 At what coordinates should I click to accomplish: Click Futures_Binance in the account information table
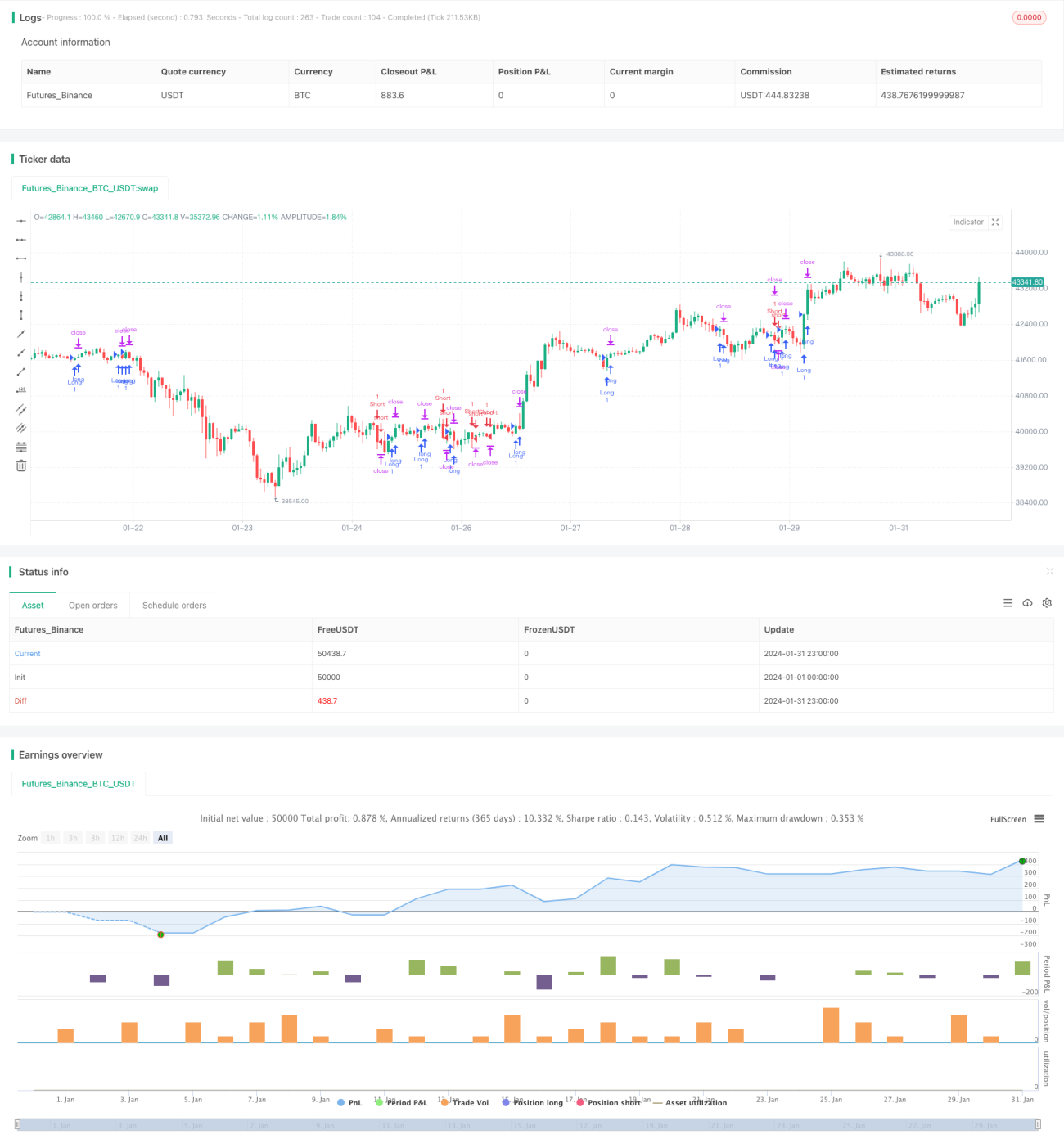pos(60,96)
